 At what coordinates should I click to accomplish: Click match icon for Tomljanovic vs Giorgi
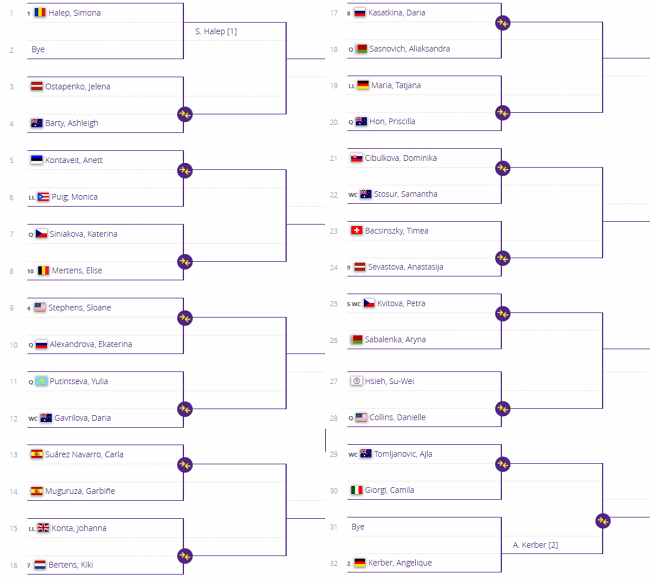[x=502, y=463]
